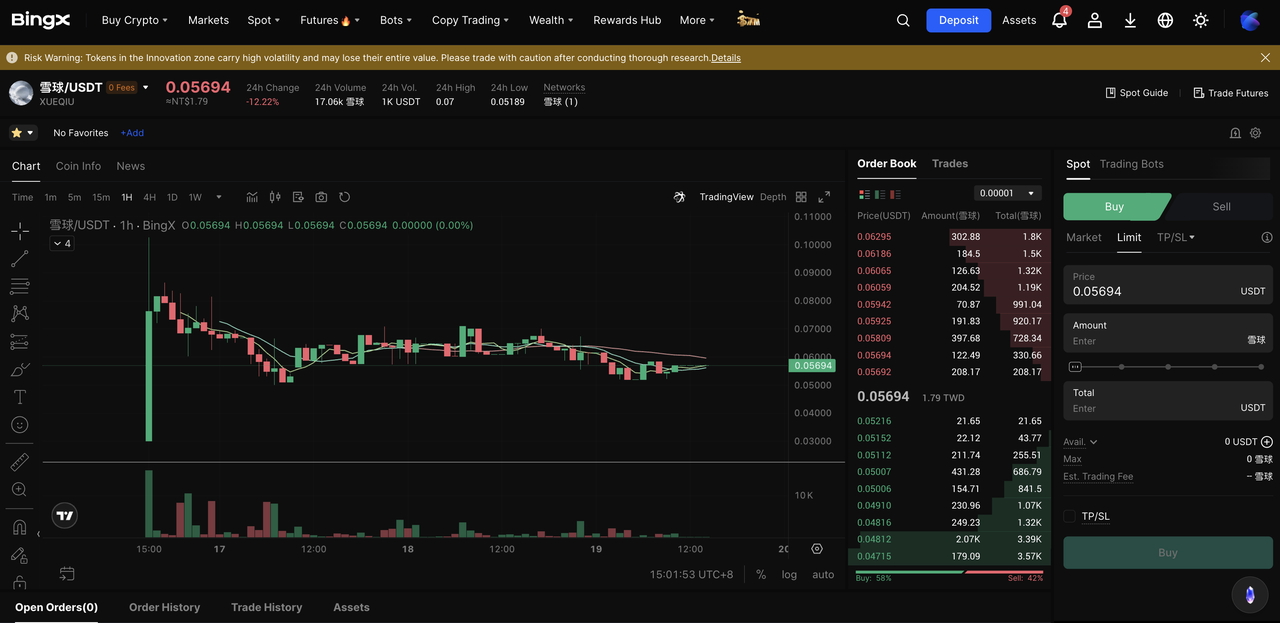This screenshot has width=1280, height=623.
Task: Open the risk warning Details link
Action: pos(725,58)
